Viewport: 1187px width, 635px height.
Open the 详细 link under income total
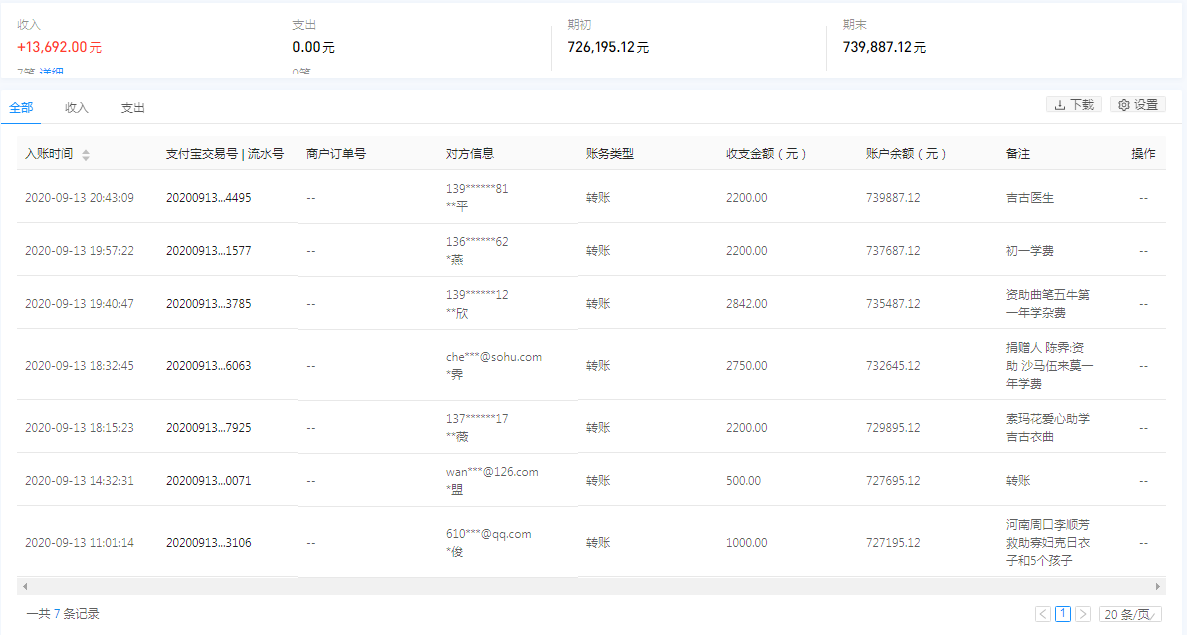click(53, 73)
